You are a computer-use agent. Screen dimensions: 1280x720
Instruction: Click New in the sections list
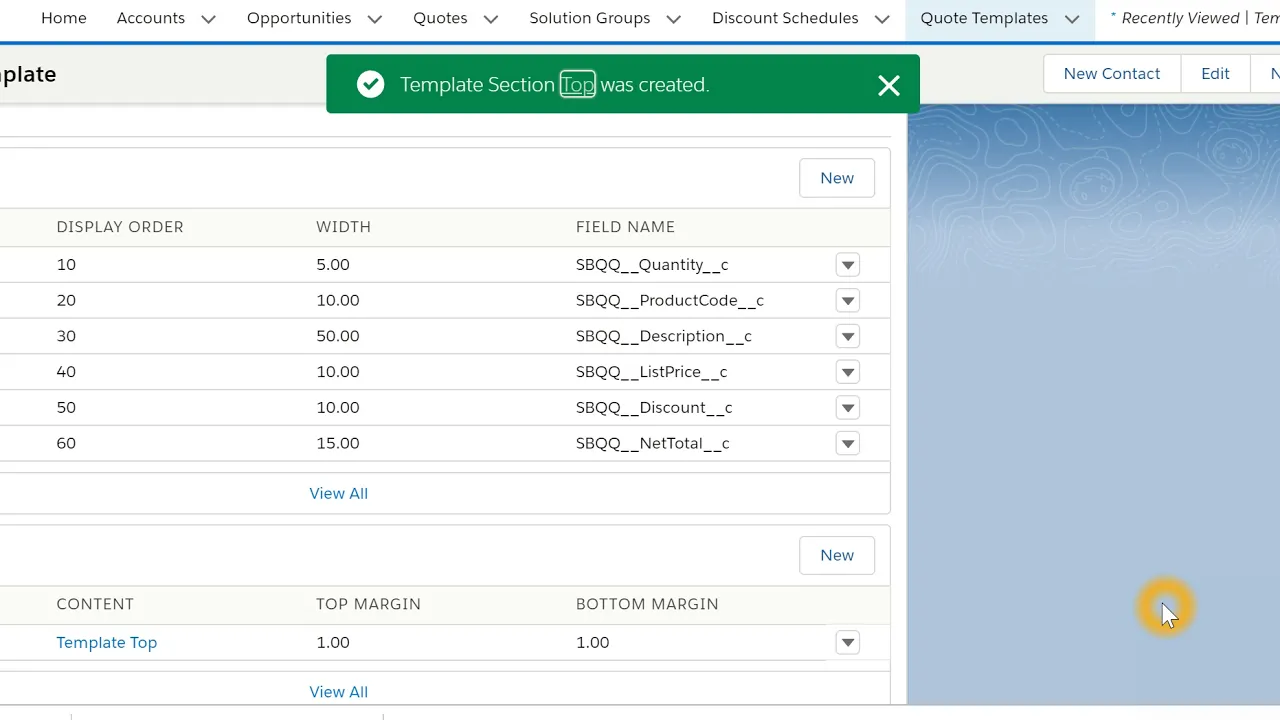coord(837,555)
